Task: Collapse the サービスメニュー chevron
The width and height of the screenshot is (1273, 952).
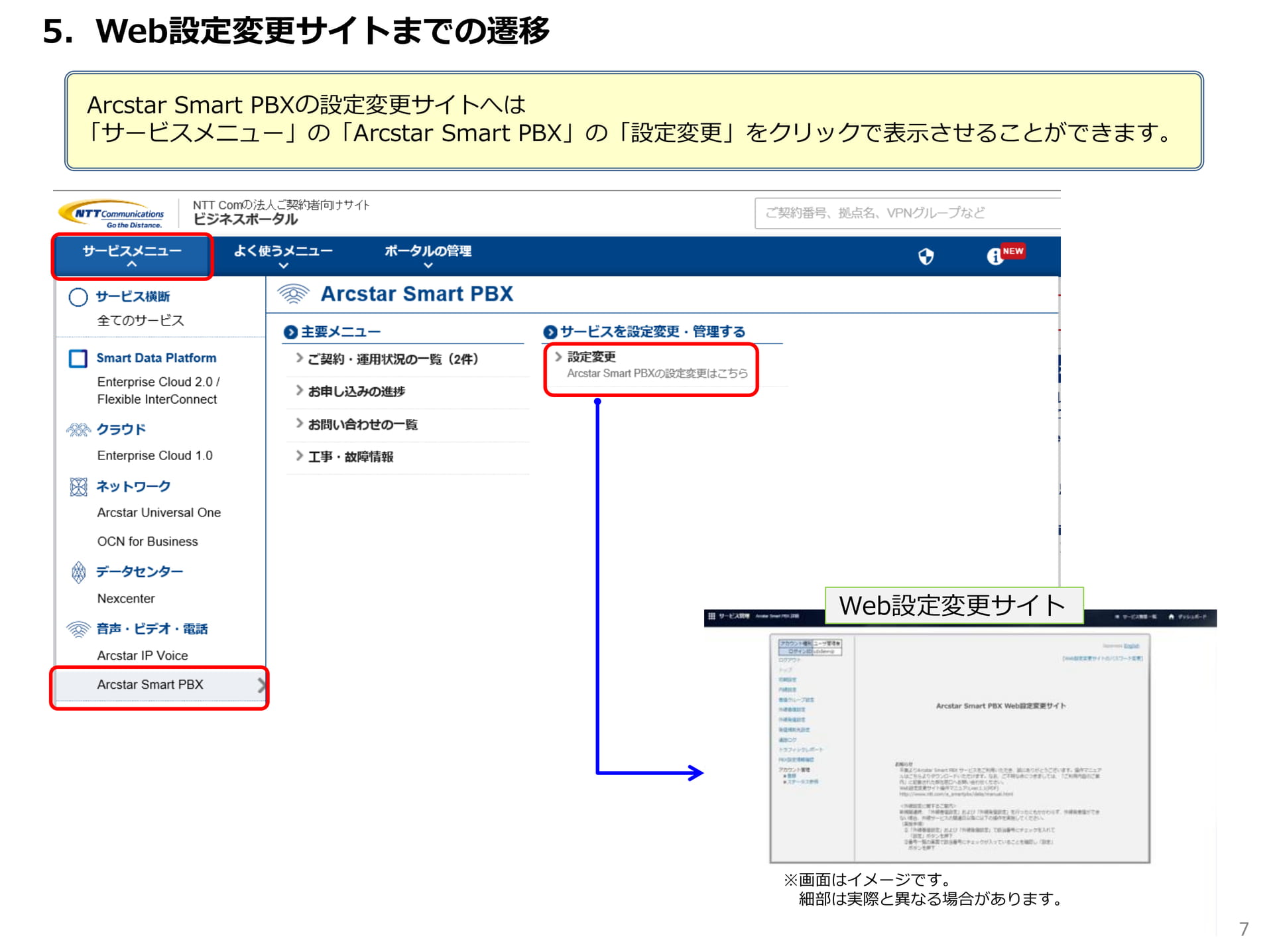Action: [132, 265]
